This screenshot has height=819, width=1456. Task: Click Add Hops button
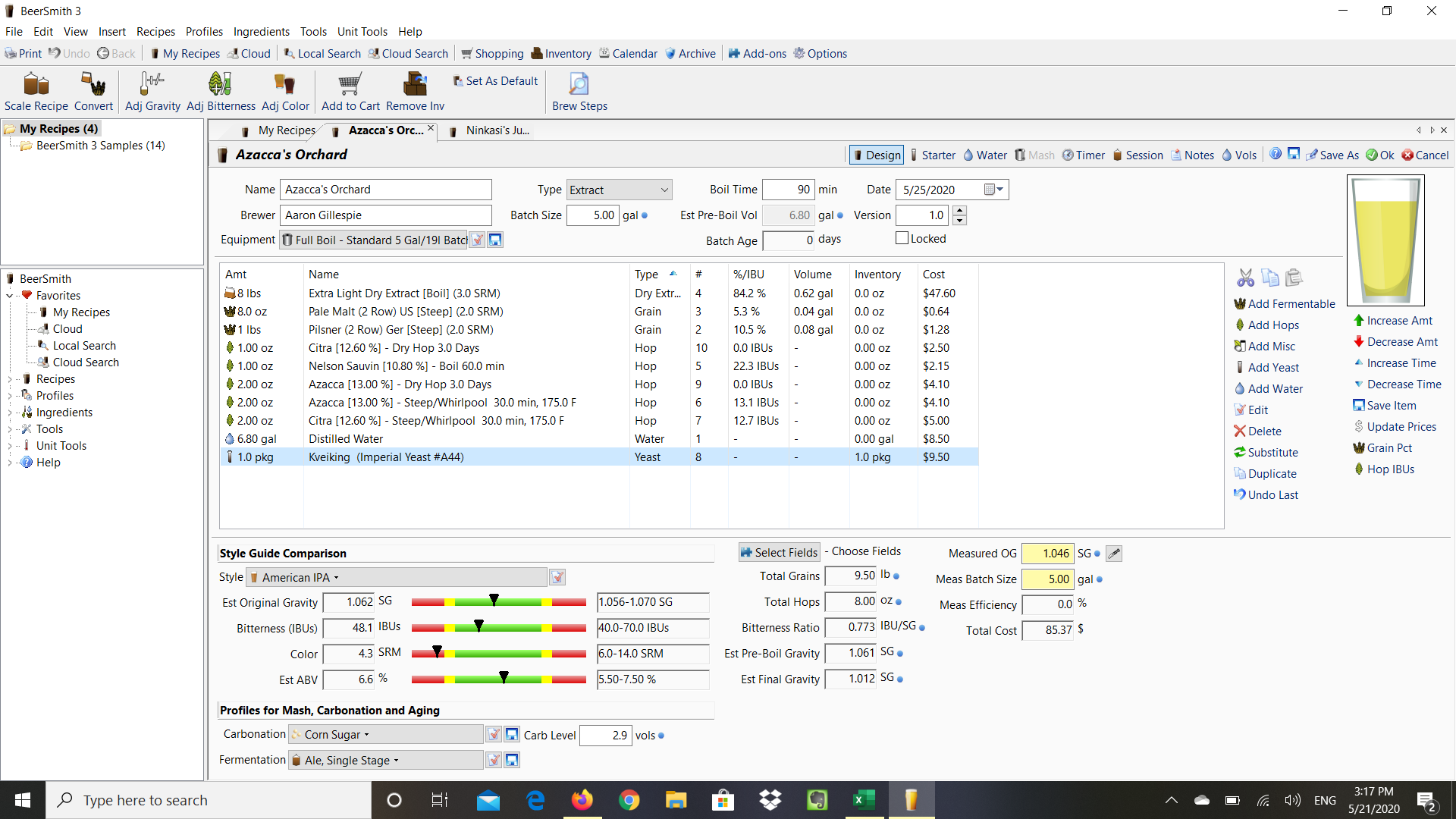click(1266, 325)
